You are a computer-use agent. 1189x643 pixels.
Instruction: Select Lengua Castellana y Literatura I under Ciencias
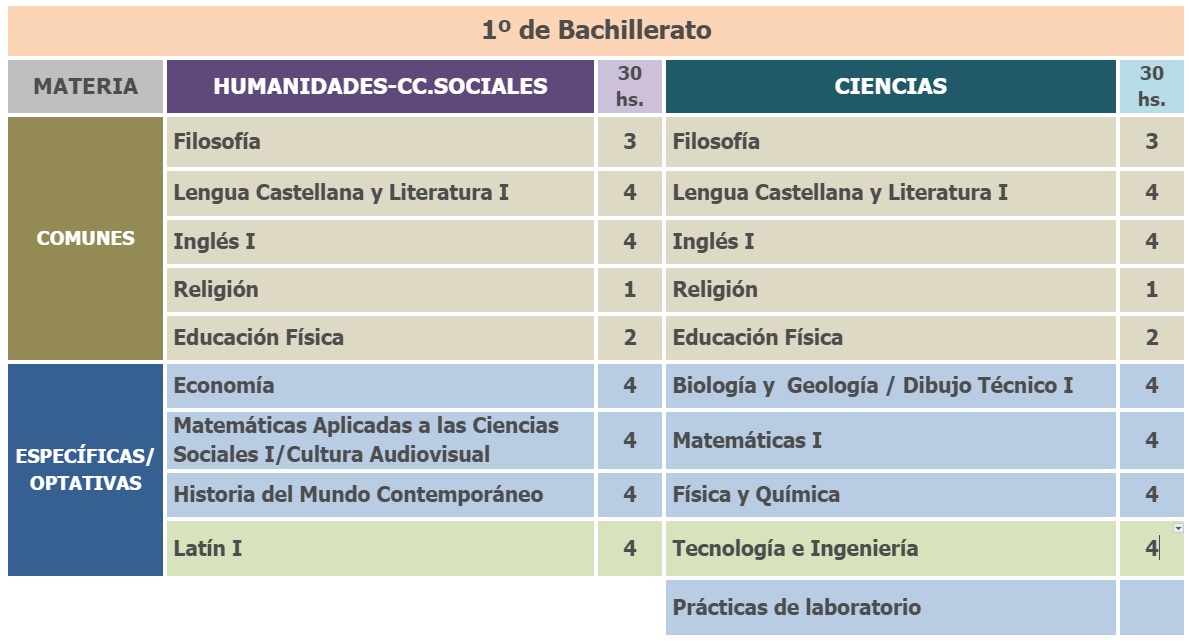pos(891,193)
